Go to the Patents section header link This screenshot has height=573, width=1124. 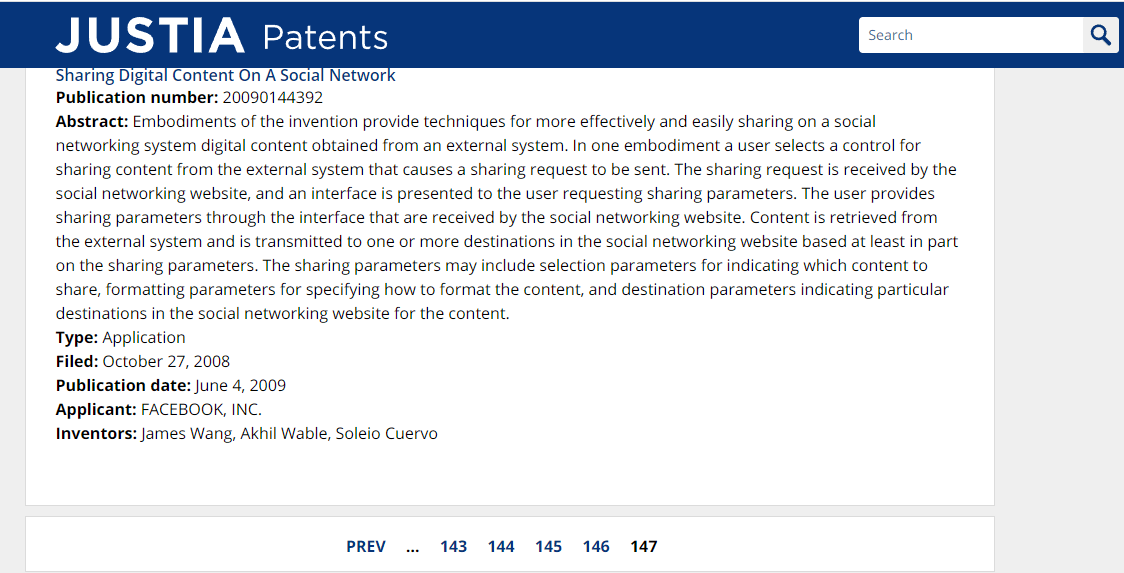click(x=325, y=37)
